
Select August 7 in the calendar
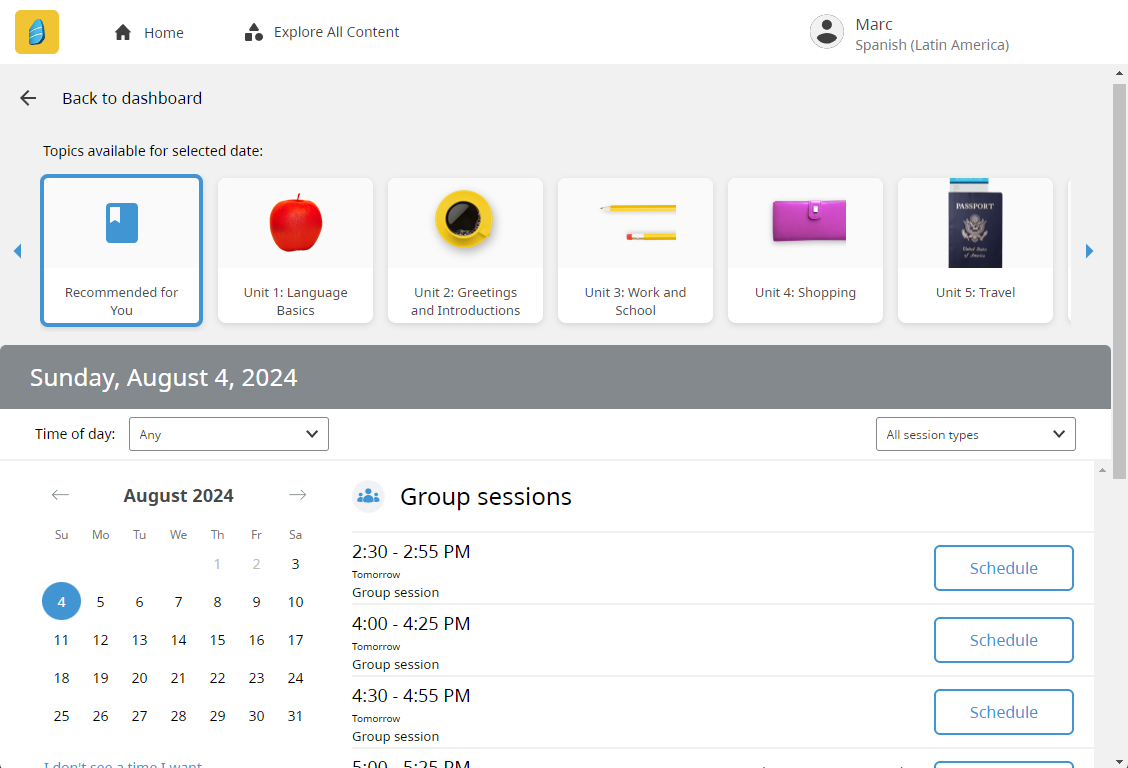point(178,602)
